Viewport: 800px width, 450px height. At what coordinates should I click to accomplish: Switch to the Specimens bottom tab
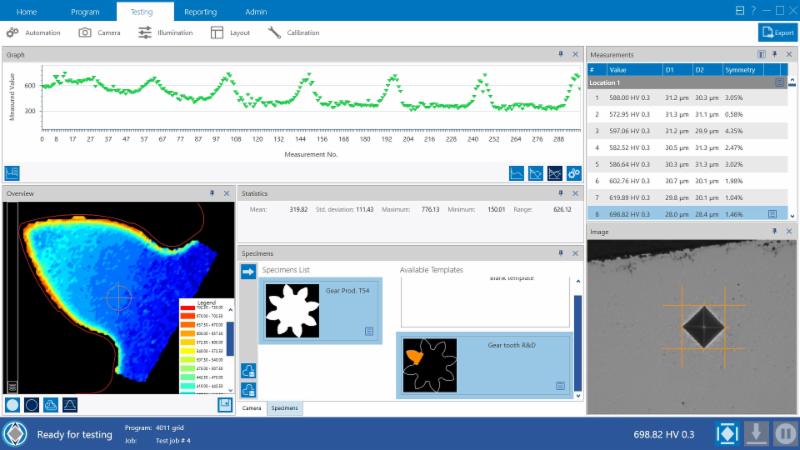(285, 408)
